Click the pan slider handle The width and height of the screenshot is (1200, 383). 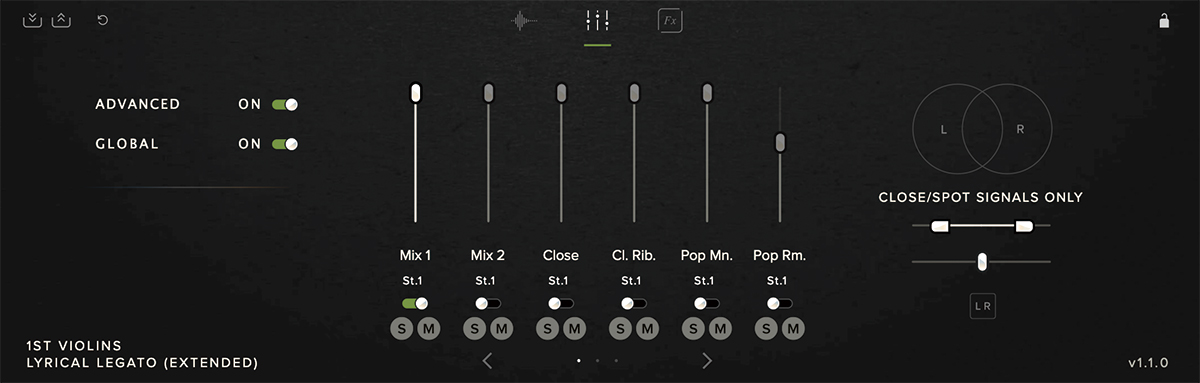(982, 262)
